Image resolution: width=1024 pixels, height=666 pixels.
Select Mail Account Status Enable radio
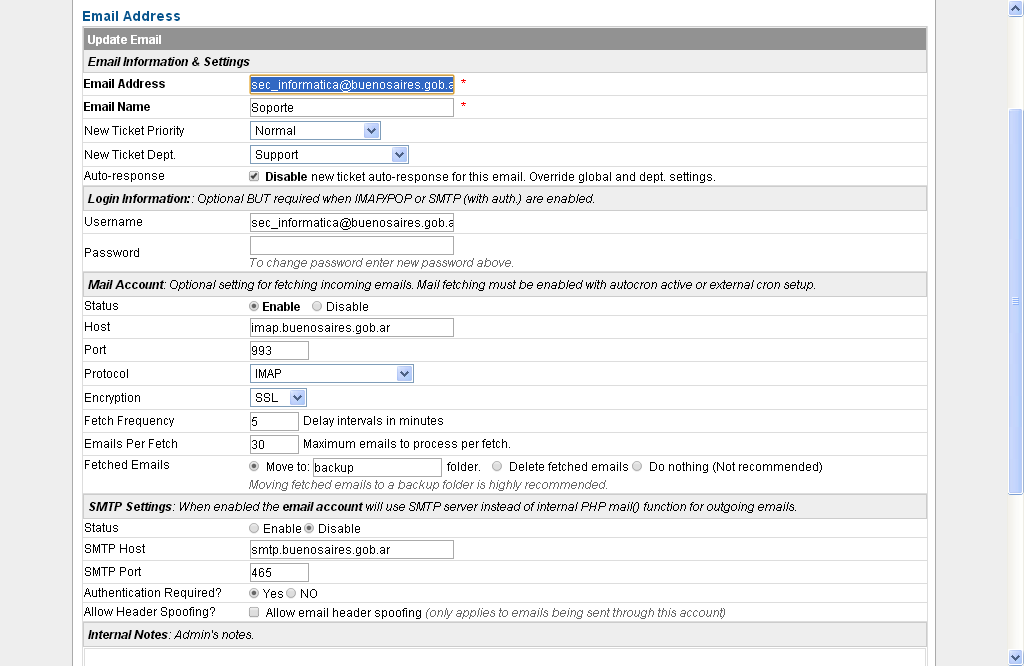(x=254, y=306)
